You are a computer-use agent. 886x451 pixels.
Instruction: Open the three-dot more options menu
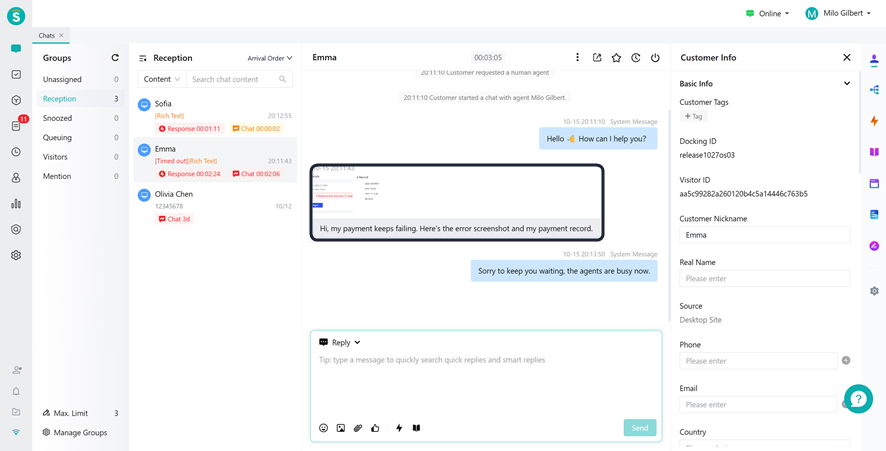click(x=577, y=57)
